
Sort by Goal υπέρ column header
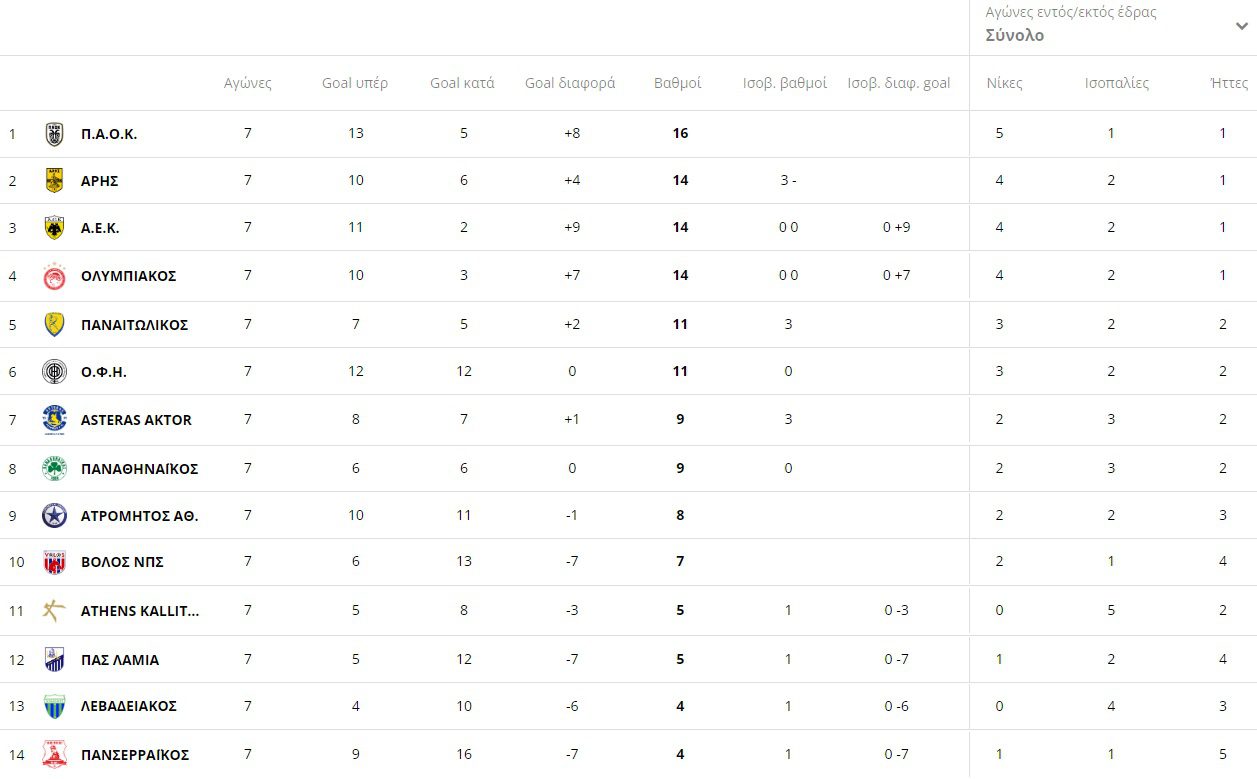click(355, 83)
